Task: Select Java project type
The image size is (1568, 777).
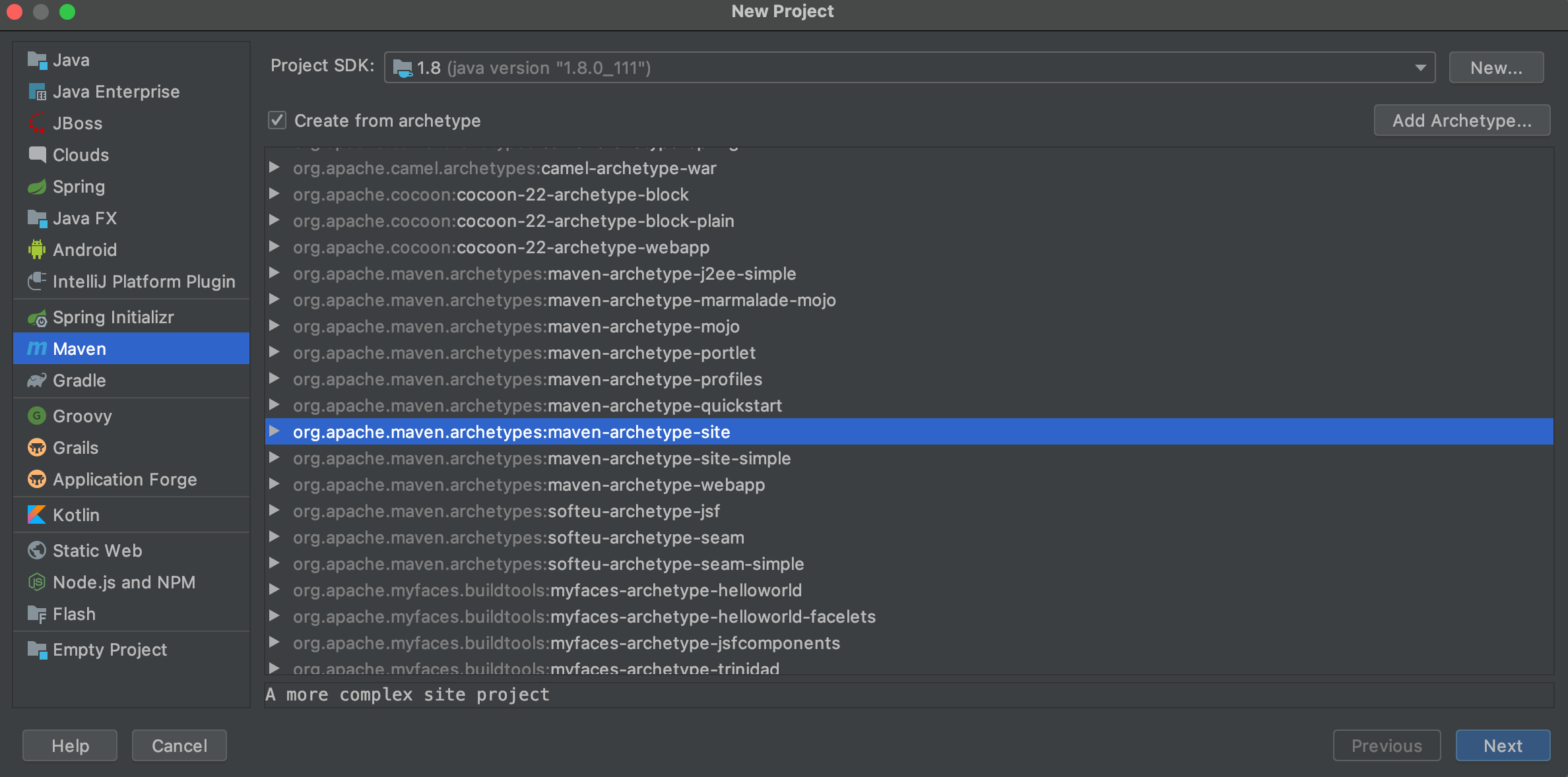Action: (131, 60)
